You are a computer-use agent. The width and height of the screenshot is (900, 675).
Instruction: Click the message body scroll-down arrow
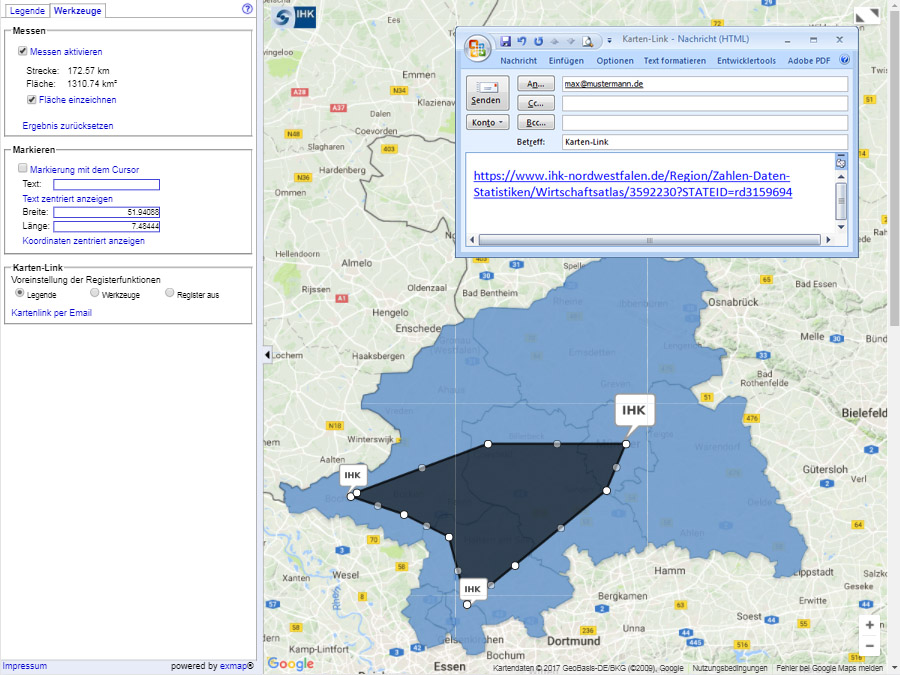[841, 227]
